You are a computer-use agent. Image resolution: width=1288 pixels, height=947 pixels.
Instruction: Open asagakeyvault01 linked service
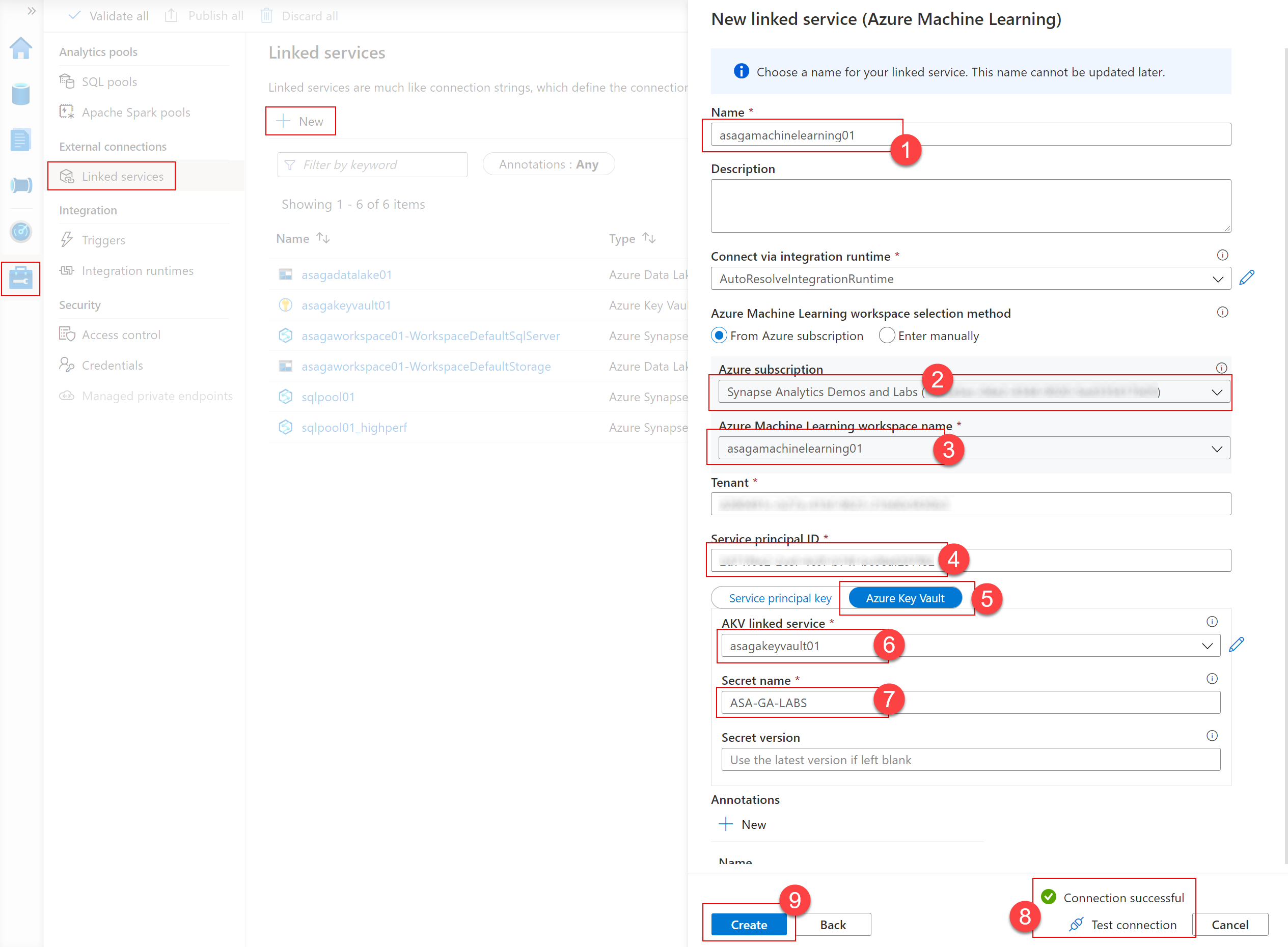(346, 305)
